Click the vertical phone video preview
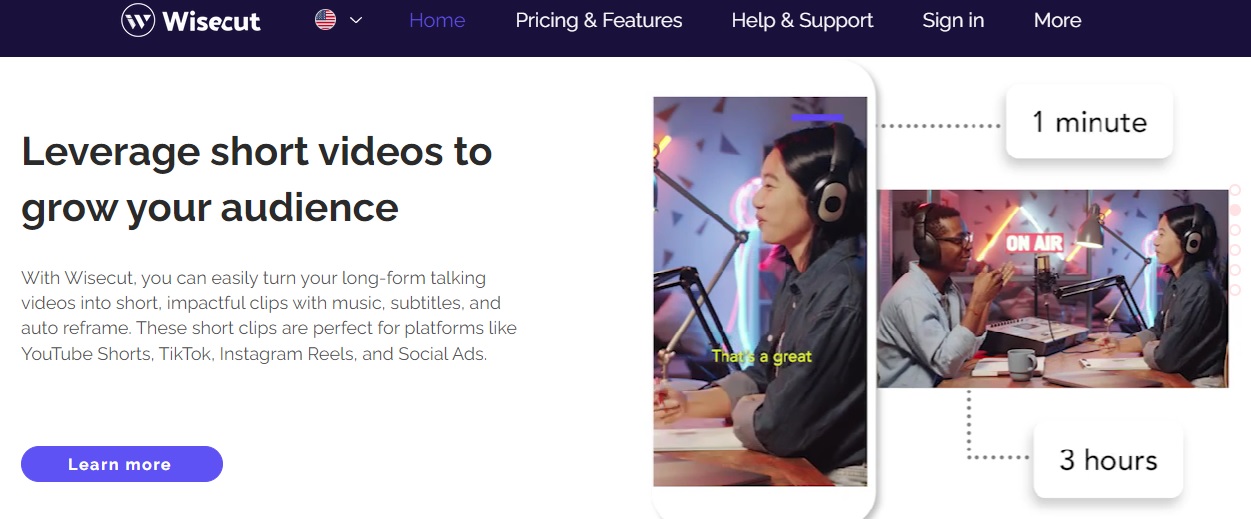Viewport: 1251px width, 519px height. click(760, 291)
